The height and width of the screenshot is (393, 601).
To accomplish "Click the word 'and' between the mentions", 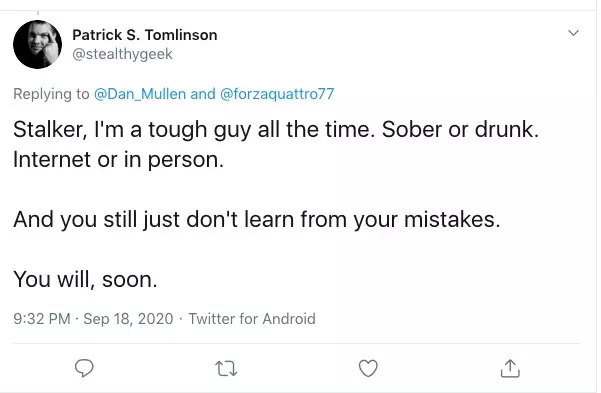I will tap(203, 94).
